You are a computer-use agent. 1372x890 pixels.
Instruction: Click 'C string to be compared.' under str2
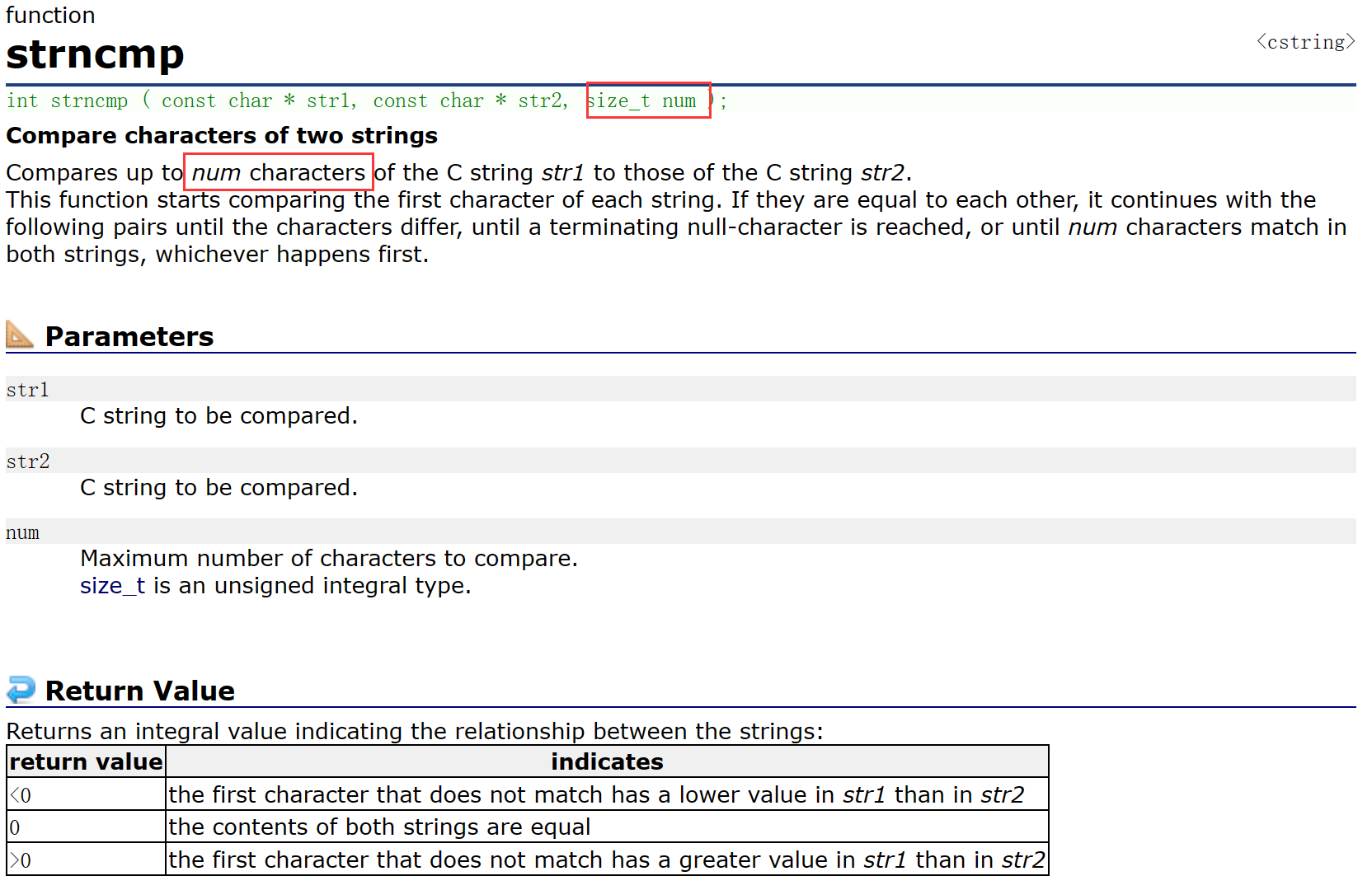point(219,488)
